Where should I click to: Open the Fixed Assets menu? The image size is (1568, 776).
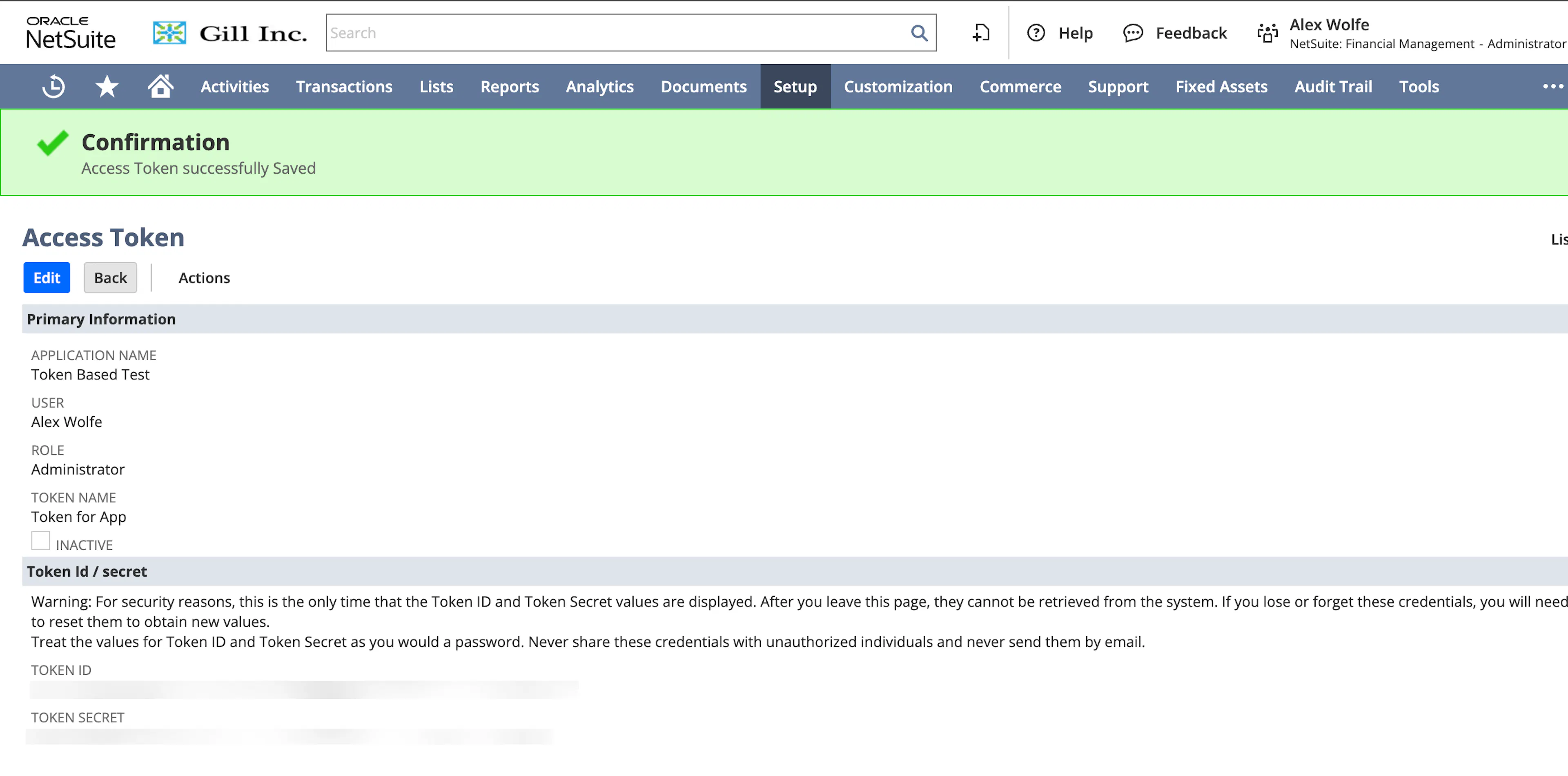point(1222,87)
